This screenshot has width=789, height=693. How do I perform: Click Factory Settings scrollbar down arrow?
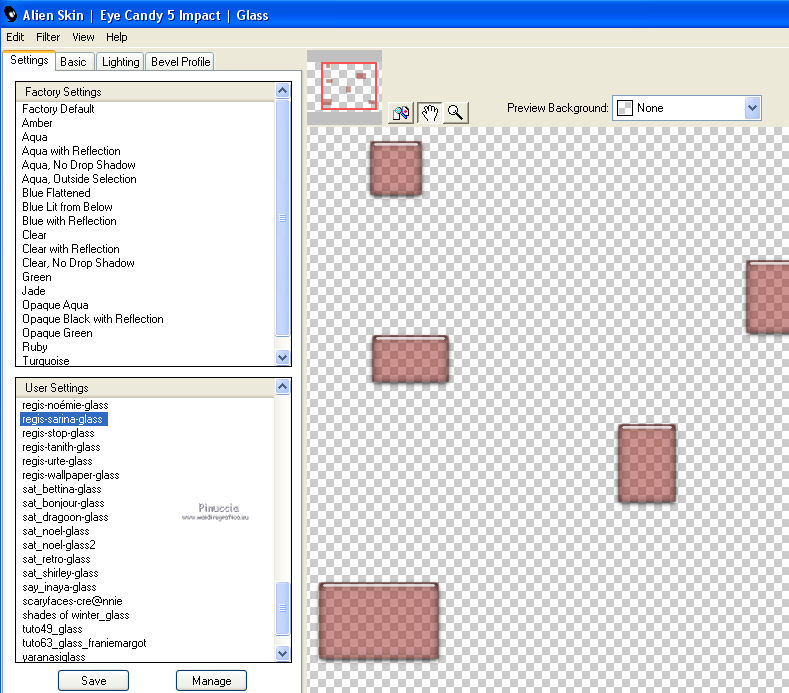point(283,357)
